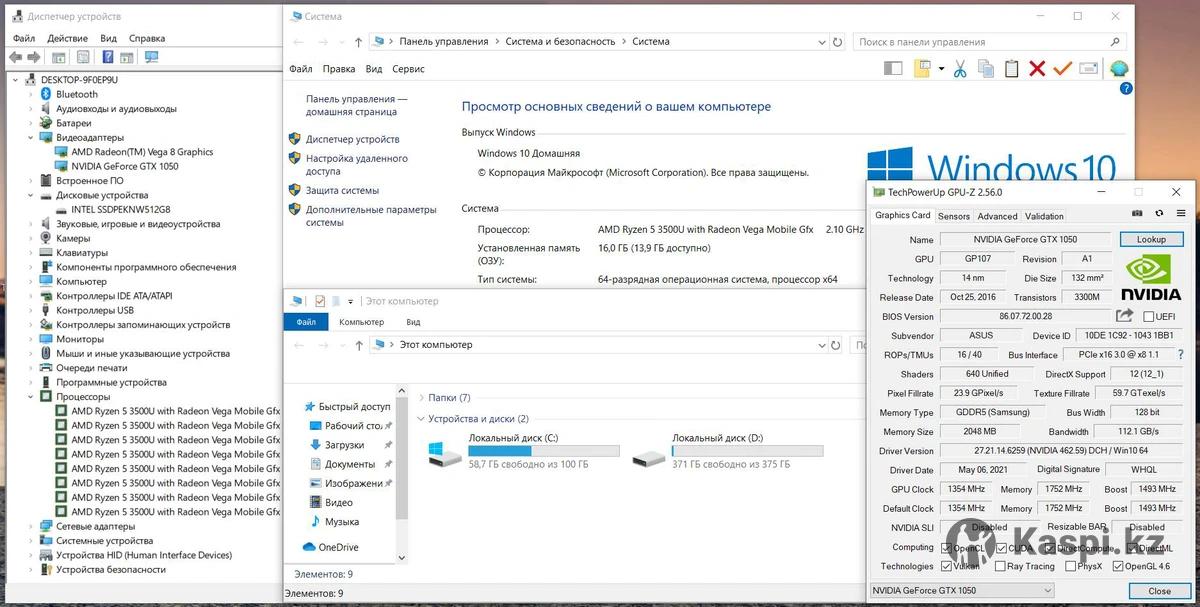Screen dimensions: 1200x607
Task: Click the Bus Interface question mark icon
Action: click(1181, 355)
